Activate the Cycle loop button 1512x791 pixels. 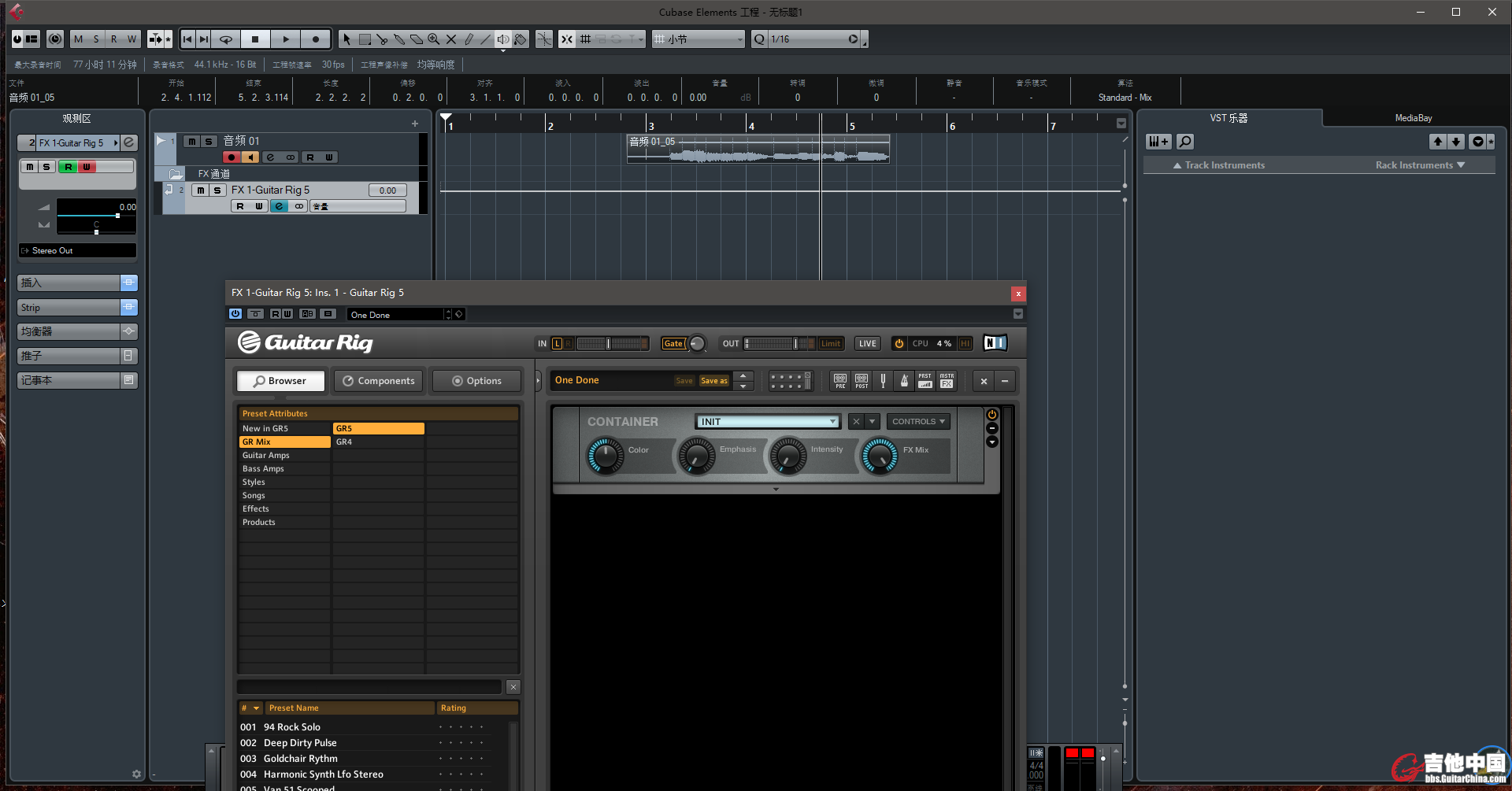[226, 39]
